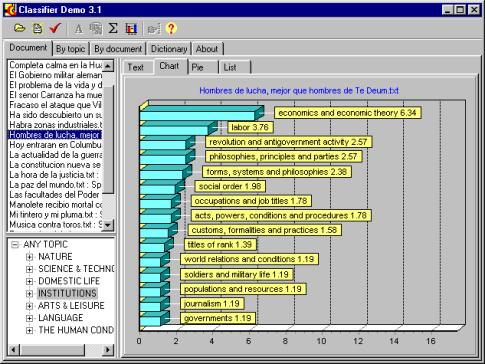485x364 pixels.
Task: Switch to the By topic tab
Action: pyautogui.click(x=71, y=49)
